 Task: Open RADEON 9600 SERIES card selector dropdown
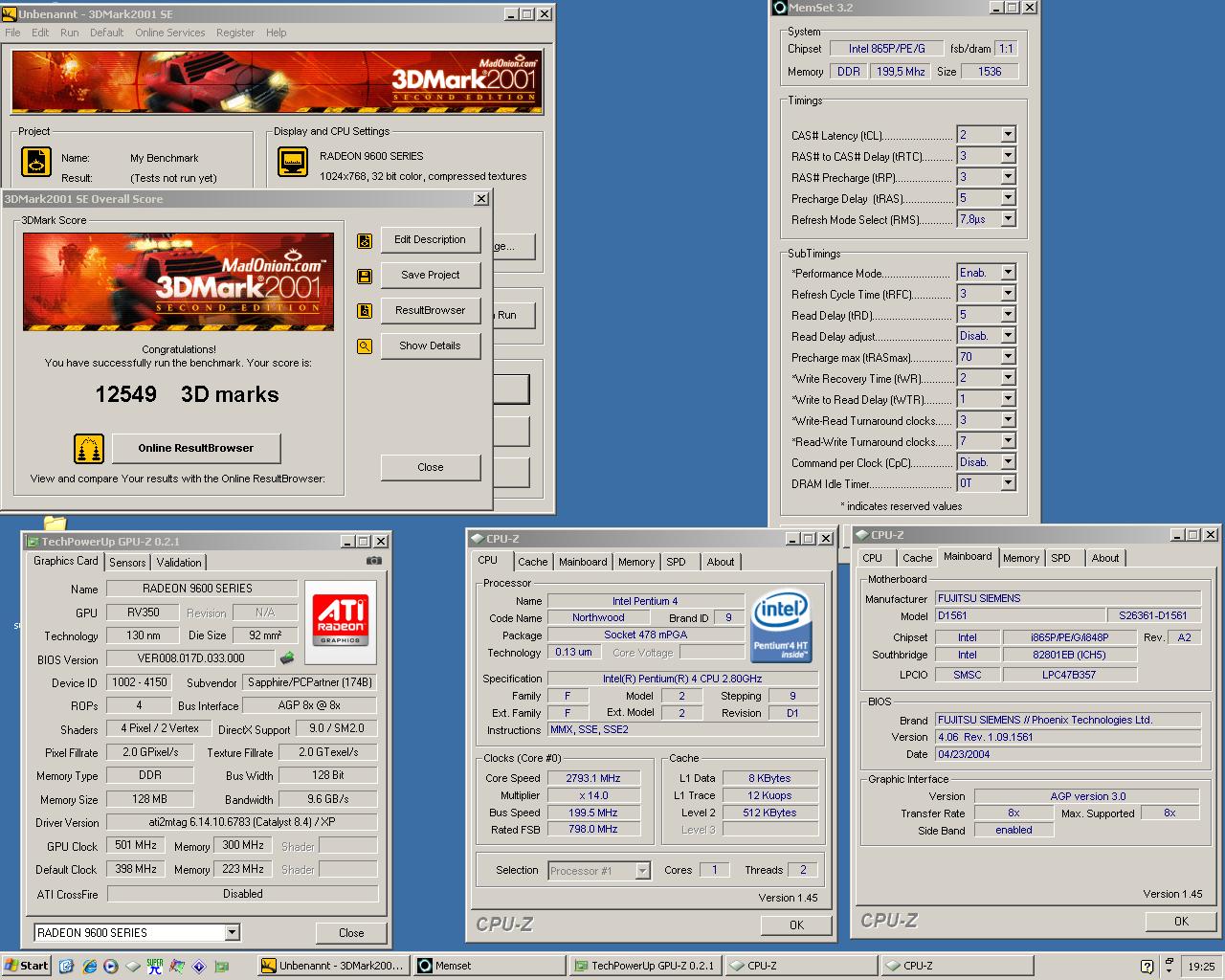pyautogui.click(x=232, y=932)
